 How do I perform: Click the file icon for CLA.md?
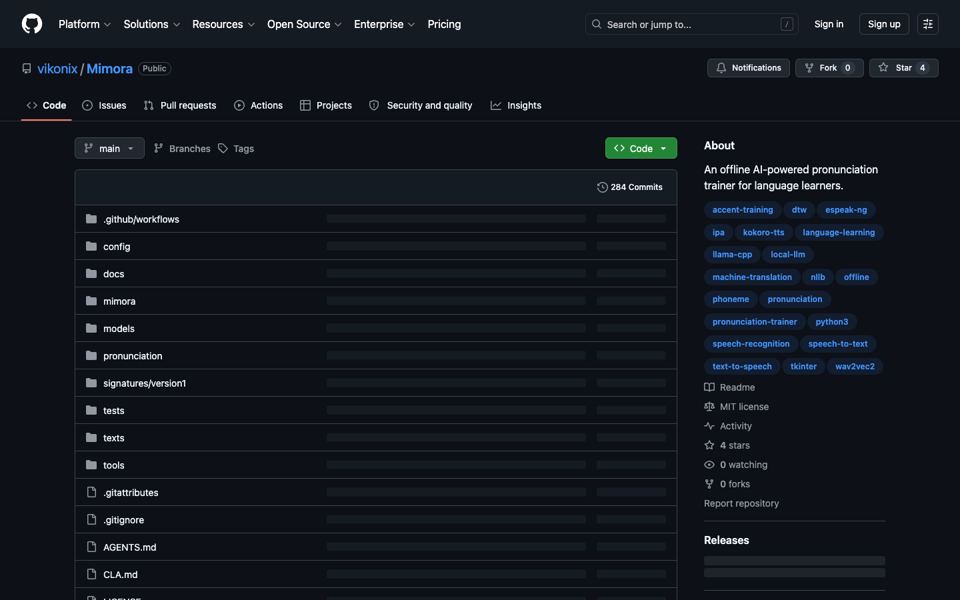click(x=91, y=574)
